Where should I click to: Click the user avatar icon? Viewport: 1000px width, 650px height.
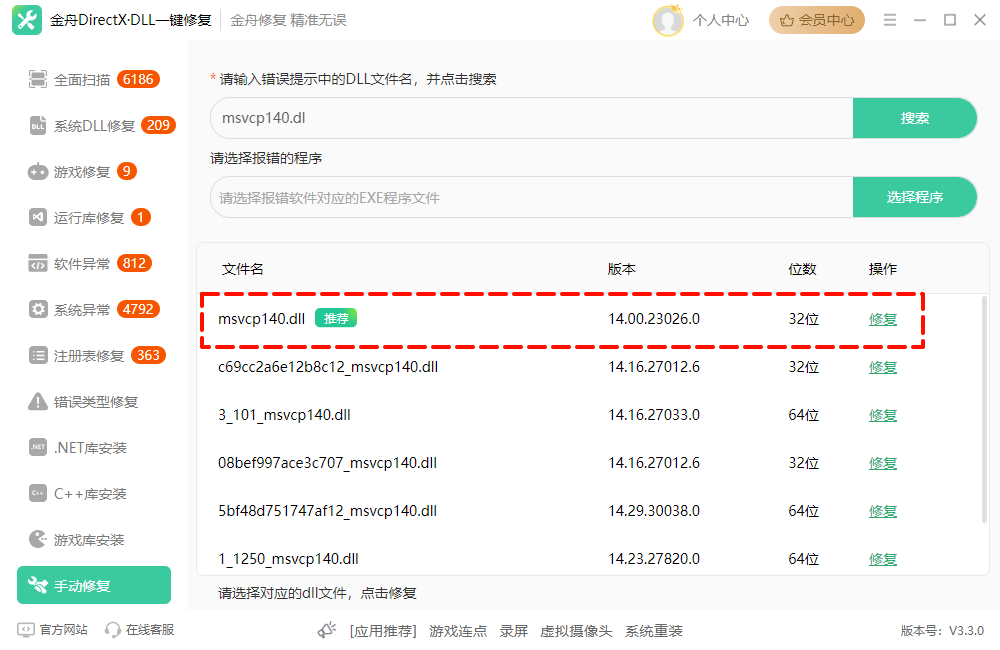tap(668, 20)
